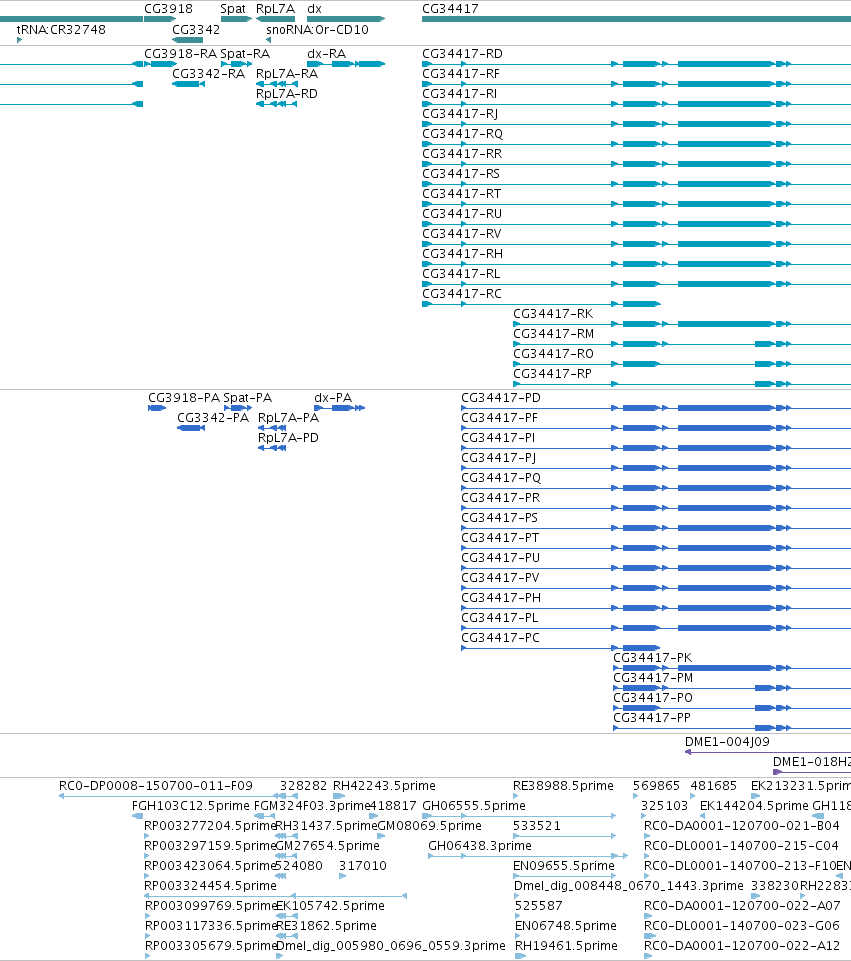Select transcript CG34417-RP
851x961 pixels.
click(553, 374)
